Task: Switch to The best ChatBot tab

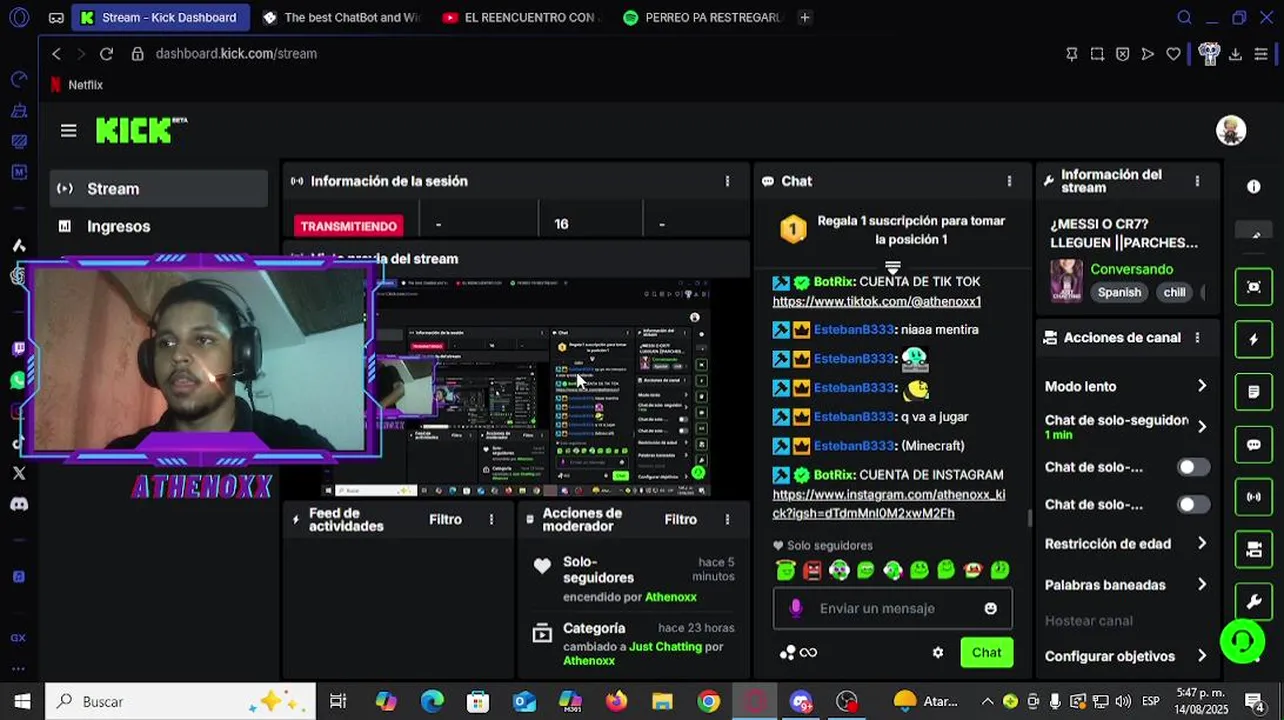Action: coord(342,17)
